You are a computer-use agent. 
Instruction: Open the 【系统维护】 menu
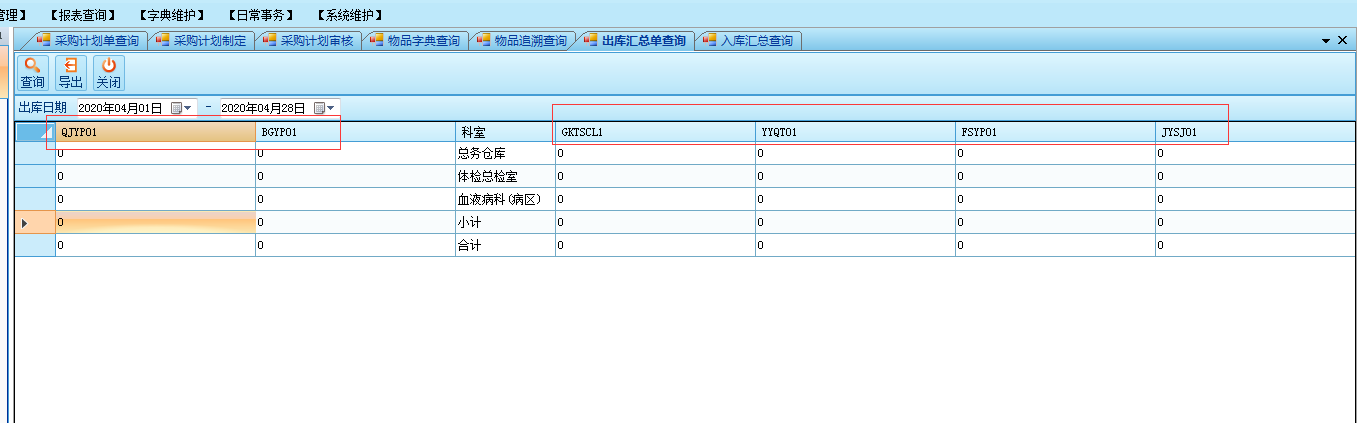pos(350,15)
